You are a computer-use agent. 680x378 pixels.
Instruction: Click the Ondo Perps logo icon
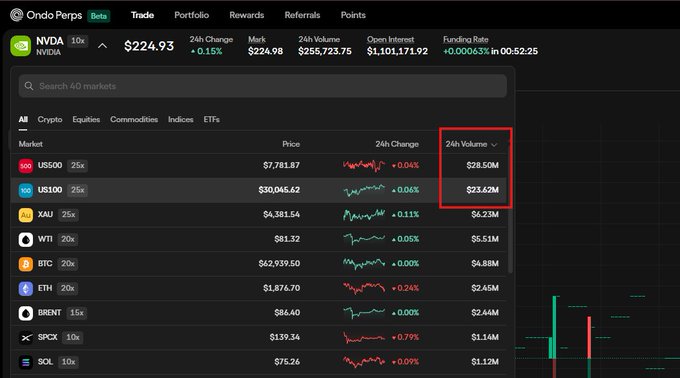point(16,15)
